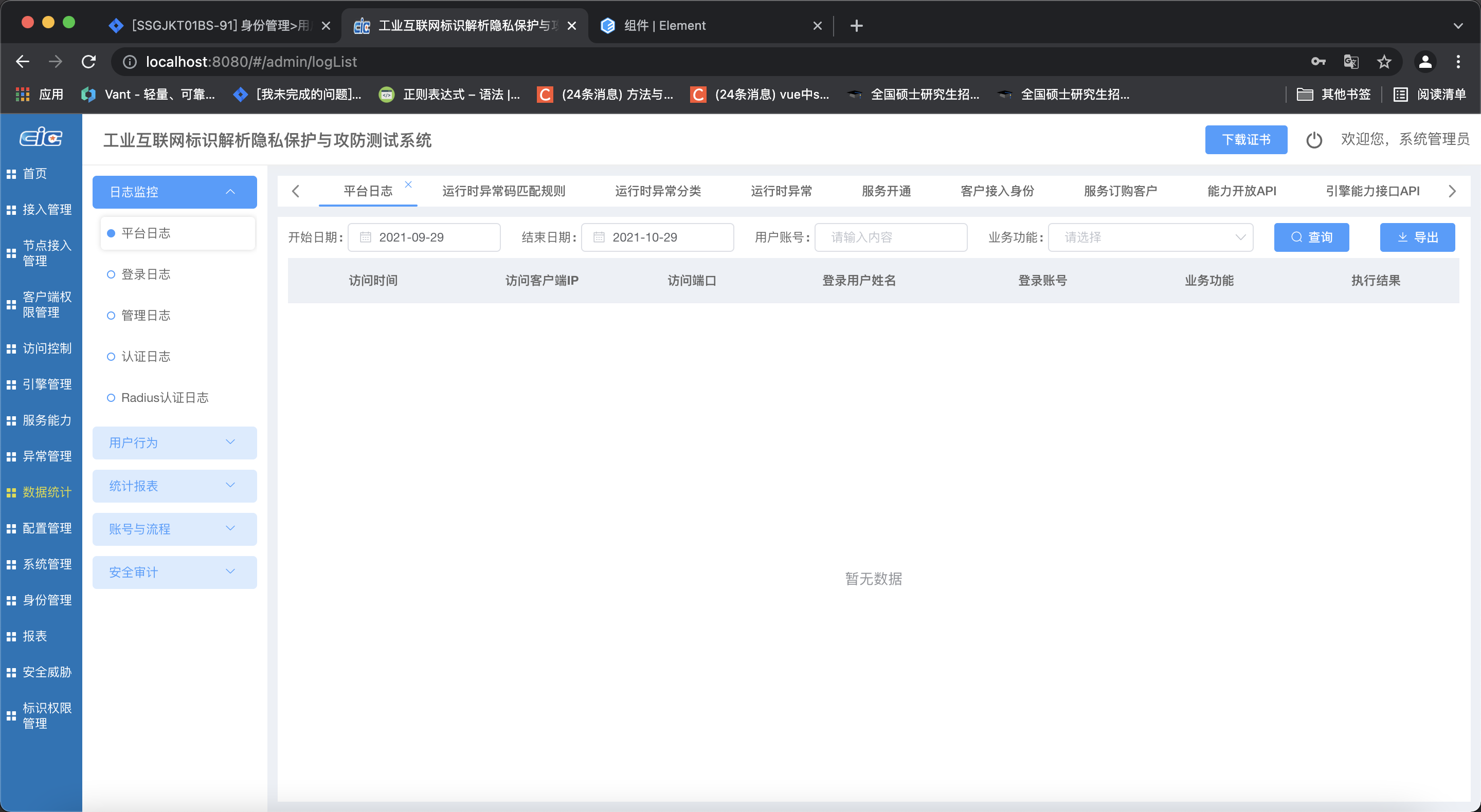This screenshot has width=1481, height=812.
Task: Open a new browser tab with plus
Action: point(856,26)
